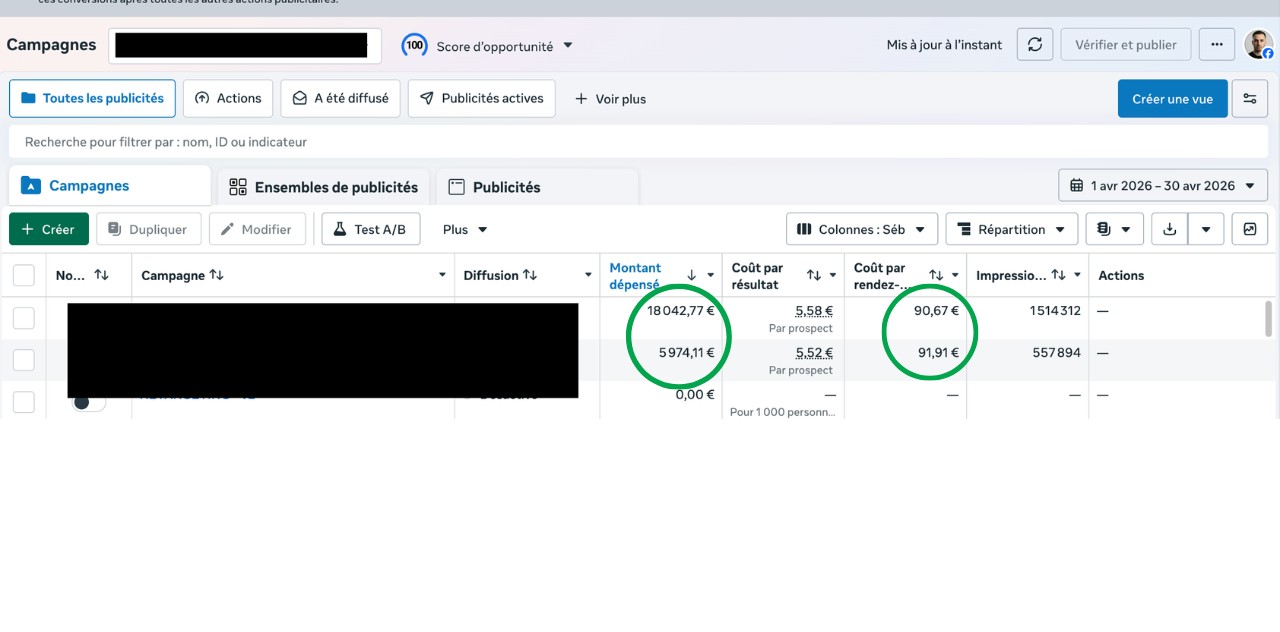Click the 90,67 € cost per appointment cell

tap(936, 311)
